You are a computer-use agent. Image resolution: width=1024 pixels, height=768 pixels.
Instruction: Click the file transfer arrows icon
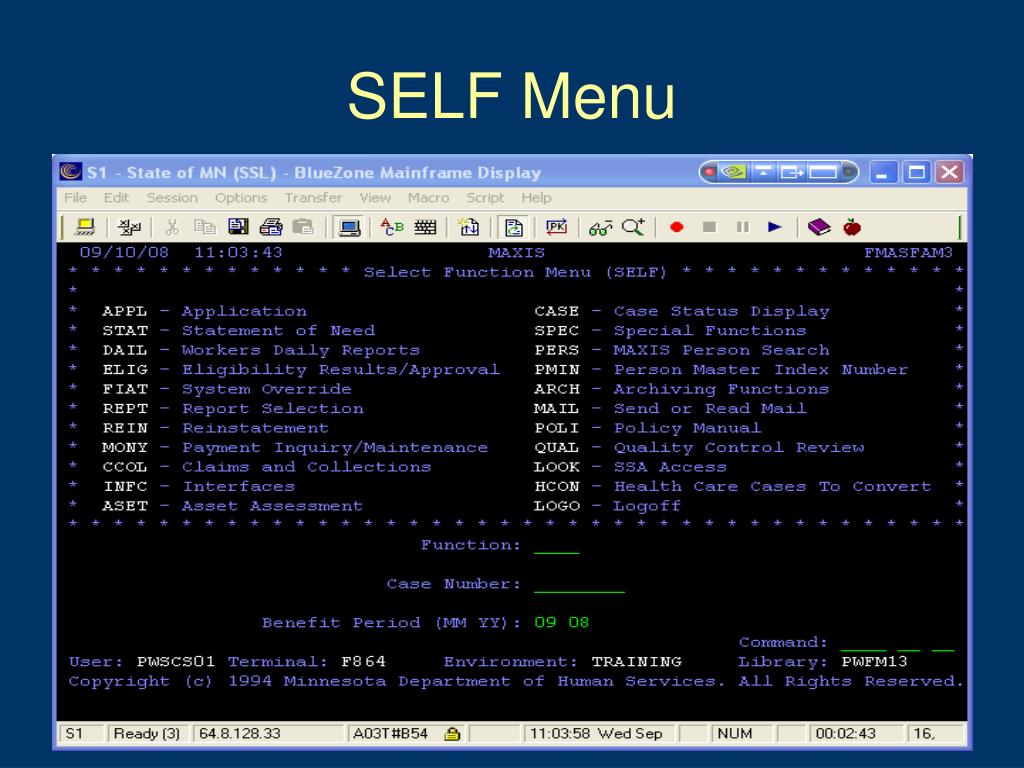pyautogui.click(x=468, y=227)
